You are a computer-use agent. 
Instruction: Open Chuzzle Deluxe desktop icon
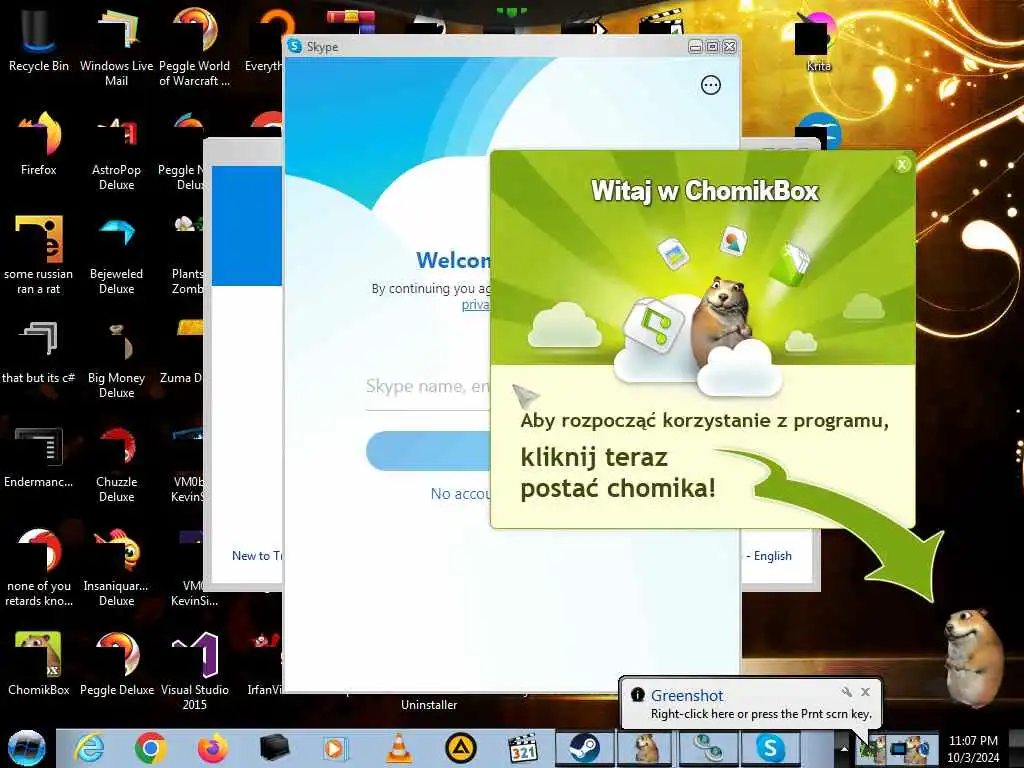(116, 464)
